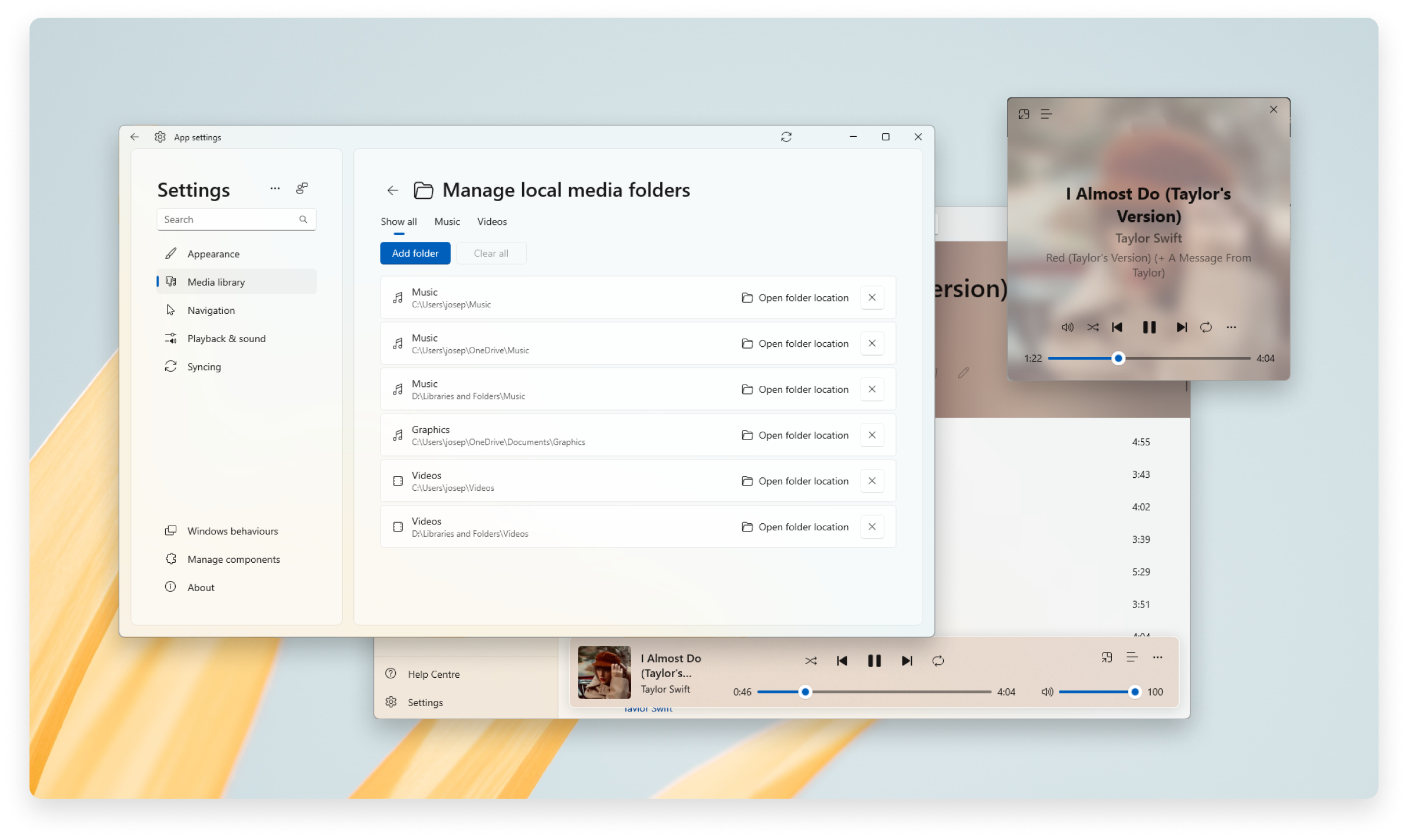Click track duration 4:55 in main window
Image resolution: width=1408 pixels, height=840 pixels.
[x=1141, y=442]
